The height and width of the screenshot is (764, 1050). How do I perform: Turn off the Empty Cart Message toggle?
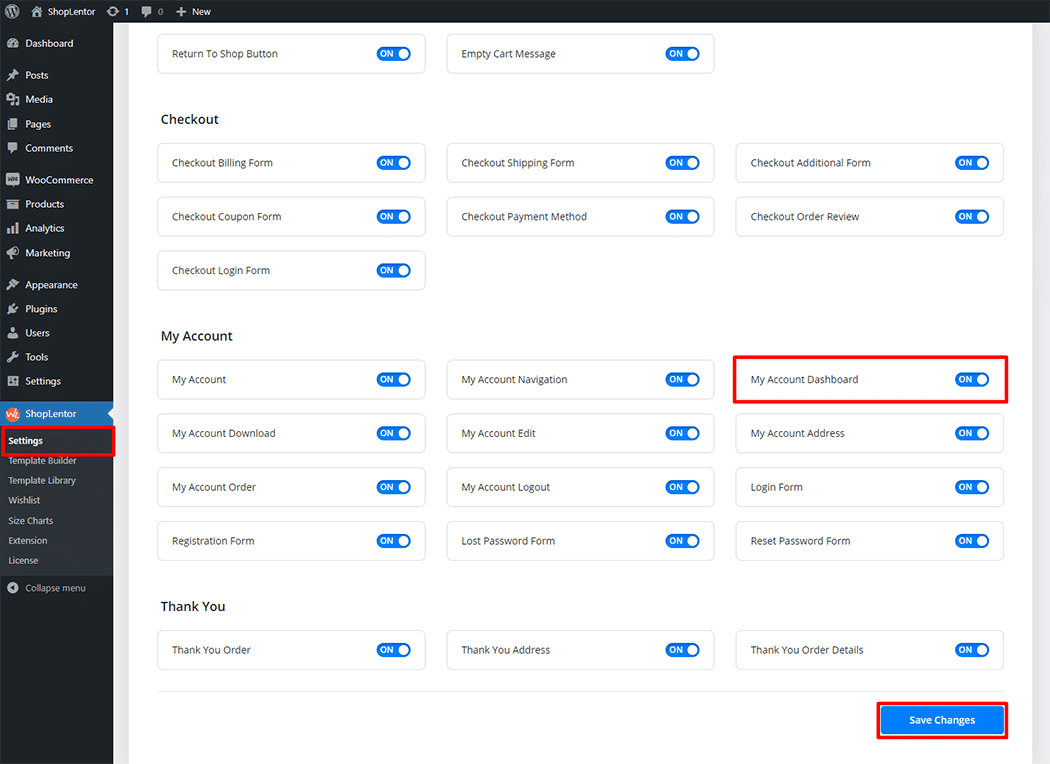click(x=682, y=54)
